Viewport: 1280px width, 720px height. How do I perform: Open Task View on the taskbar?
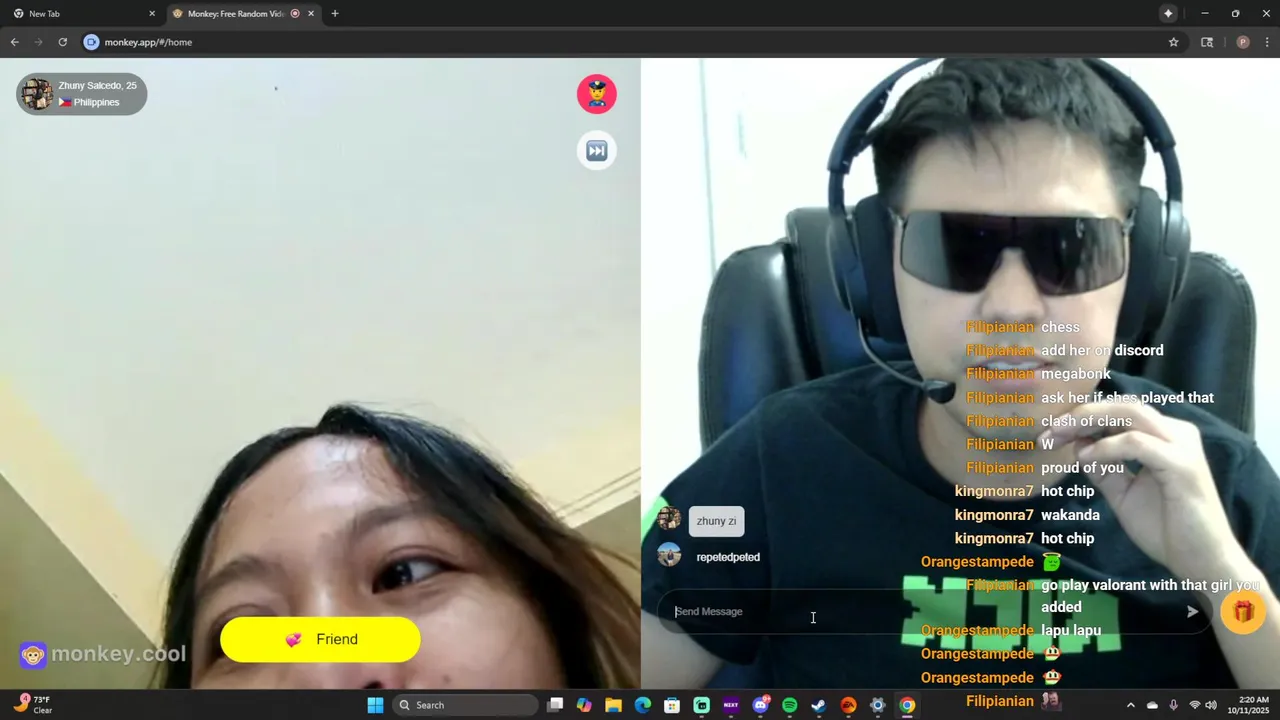coord(555,705)
